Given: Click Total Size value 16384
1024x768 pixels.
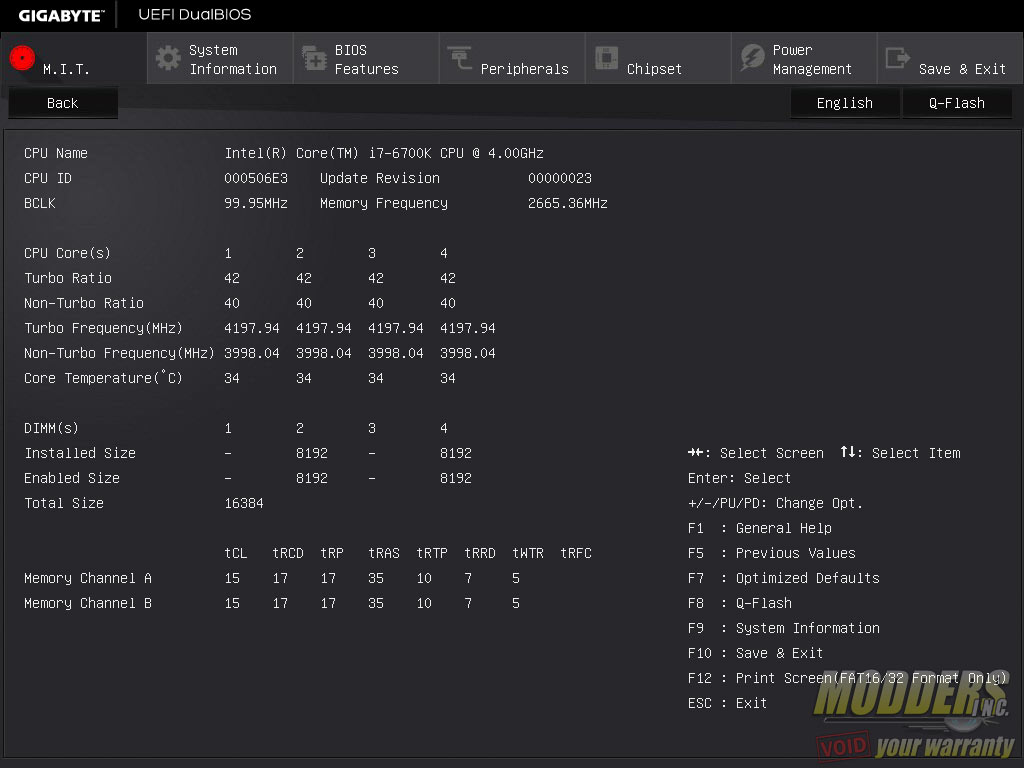Looking at the screenshot, I should pos(244,504).
